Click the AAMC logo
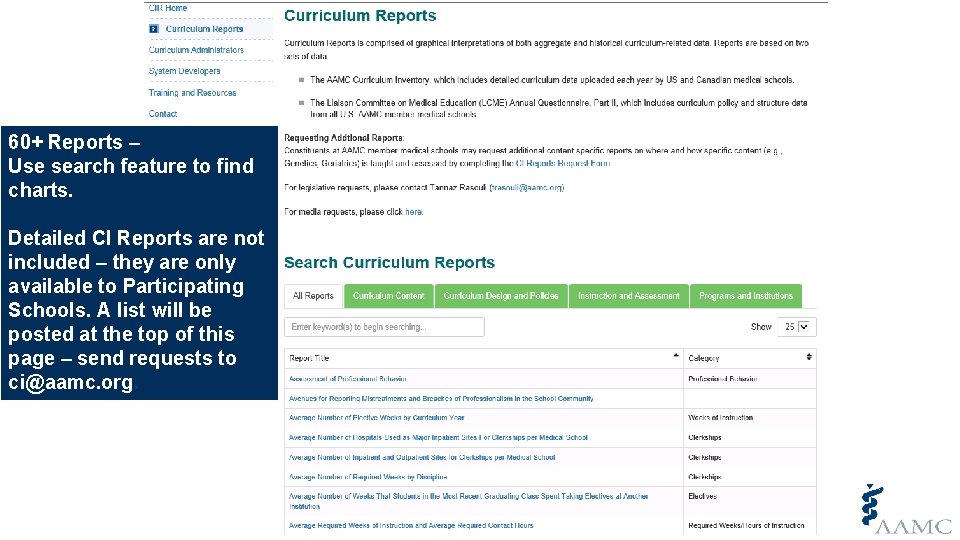The width and height of the screenshot is (960, 540). point(906,510)
